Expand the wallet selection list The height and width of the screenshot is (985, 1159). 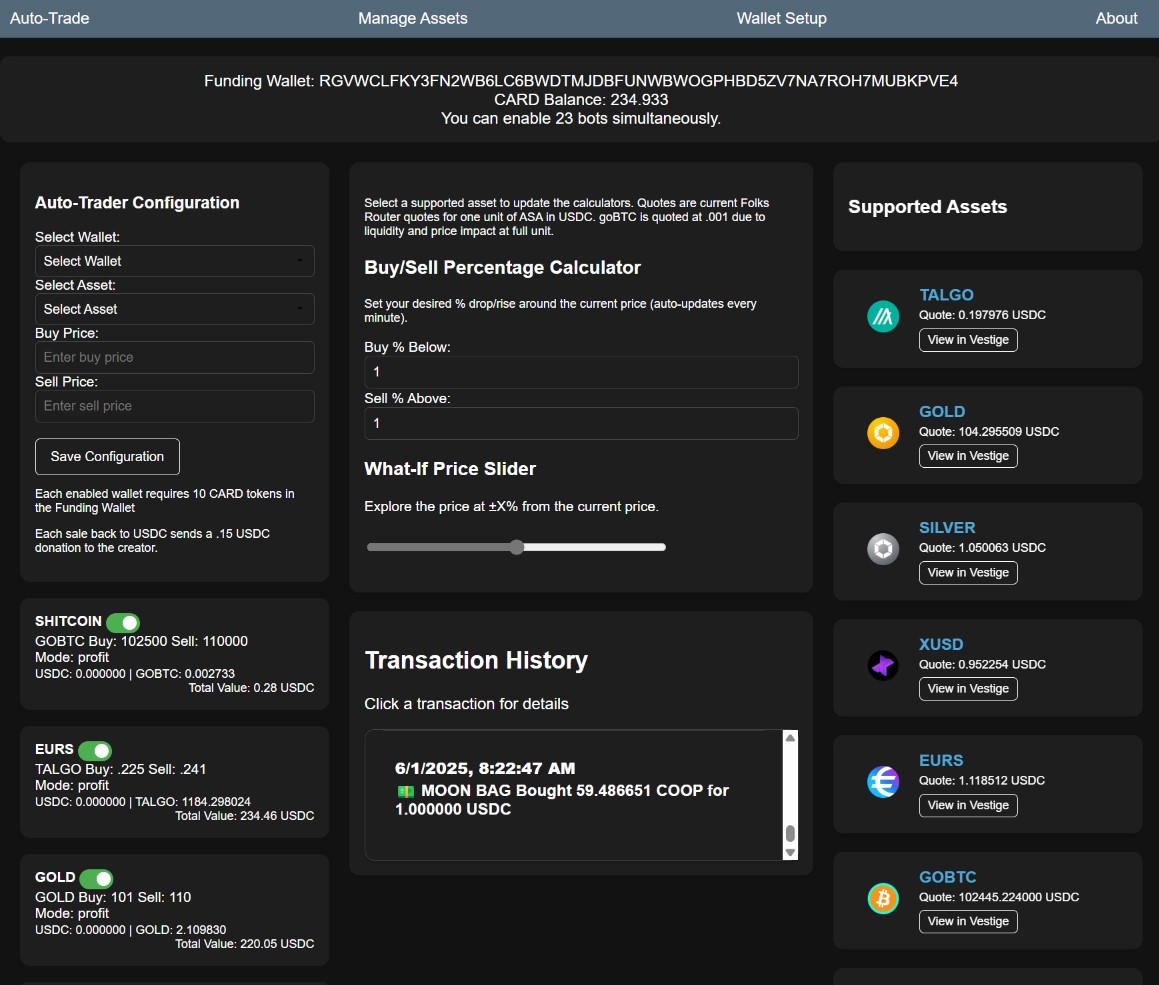(175, 260)
